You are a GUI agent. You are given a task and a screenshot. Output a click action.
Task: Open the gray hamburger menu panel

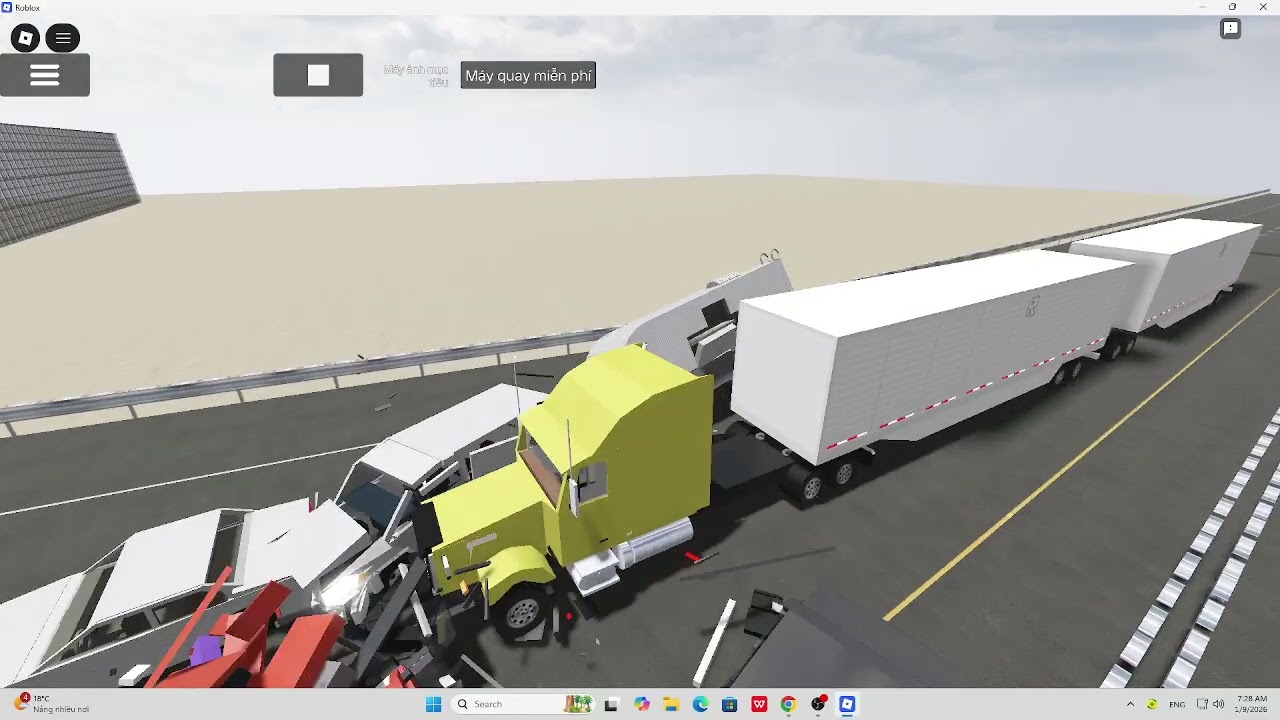(x=45, y=75)
